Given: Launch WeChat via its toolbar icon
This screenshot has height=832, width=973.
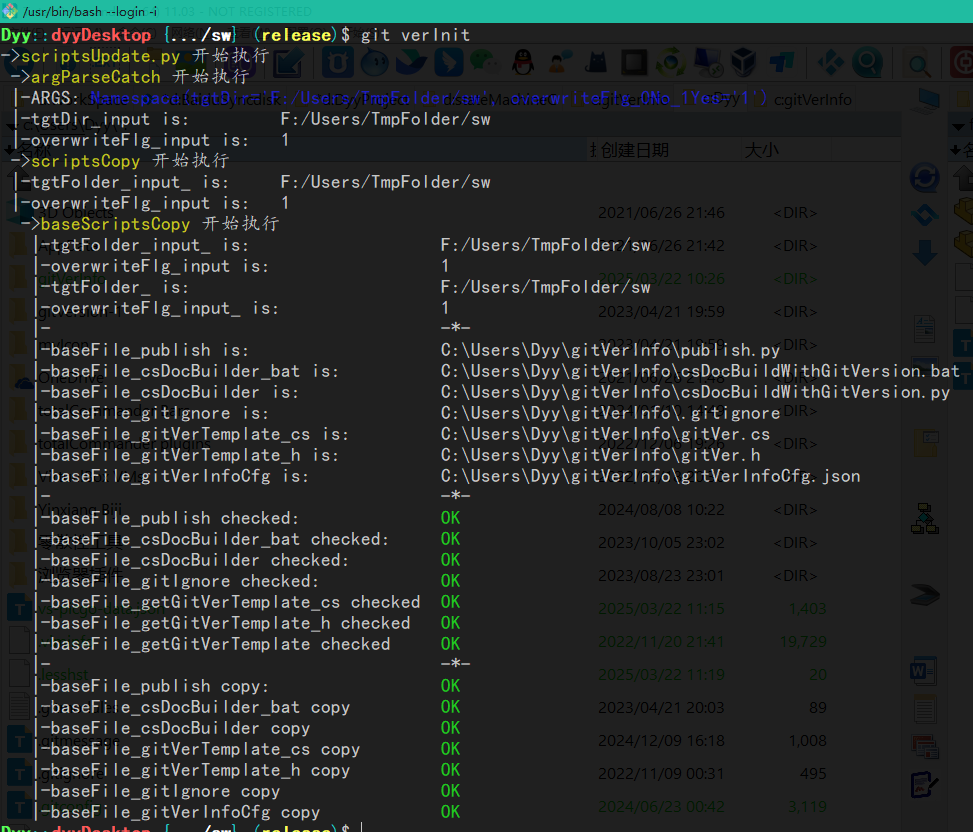Looking at the screenshot, I should click(x=485, y=62).
